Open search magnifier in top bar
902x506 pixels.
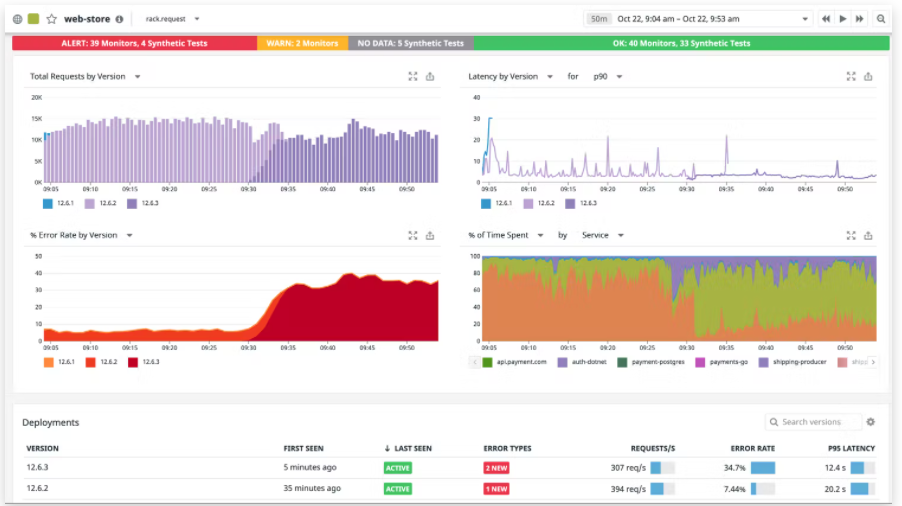pos(881,19)
